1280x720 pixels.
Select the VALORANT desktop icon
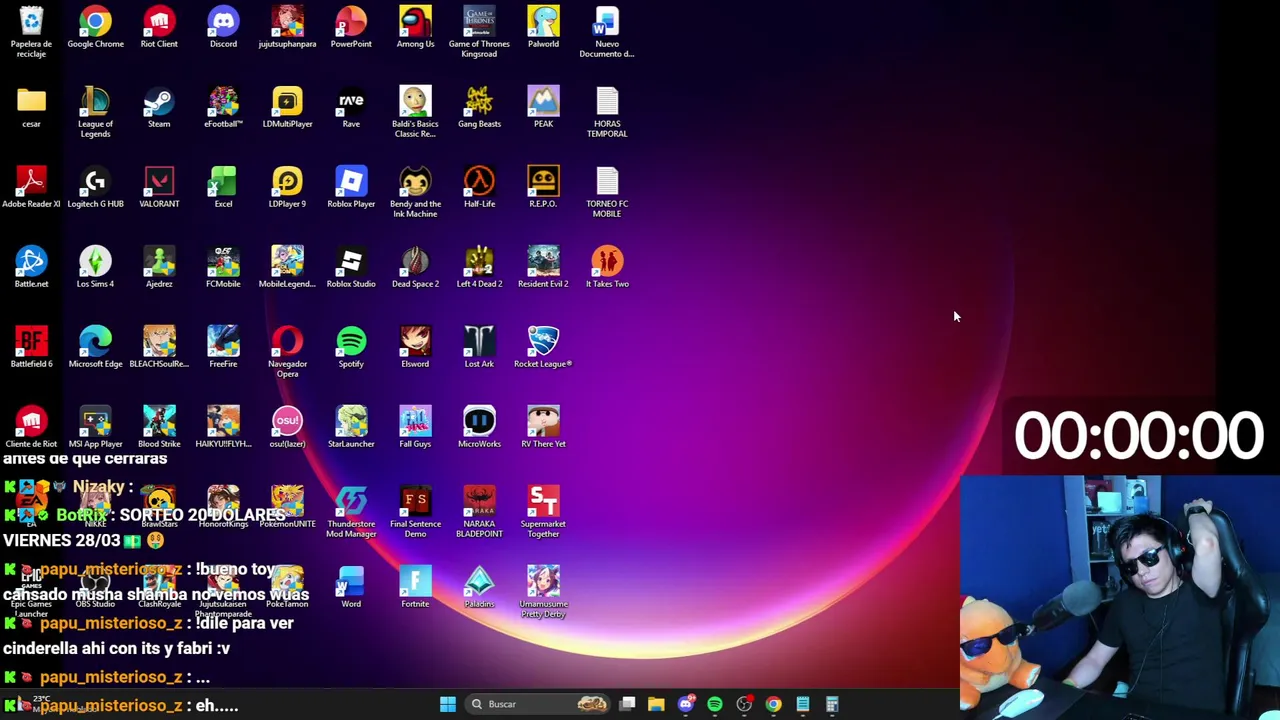(159, 187)
